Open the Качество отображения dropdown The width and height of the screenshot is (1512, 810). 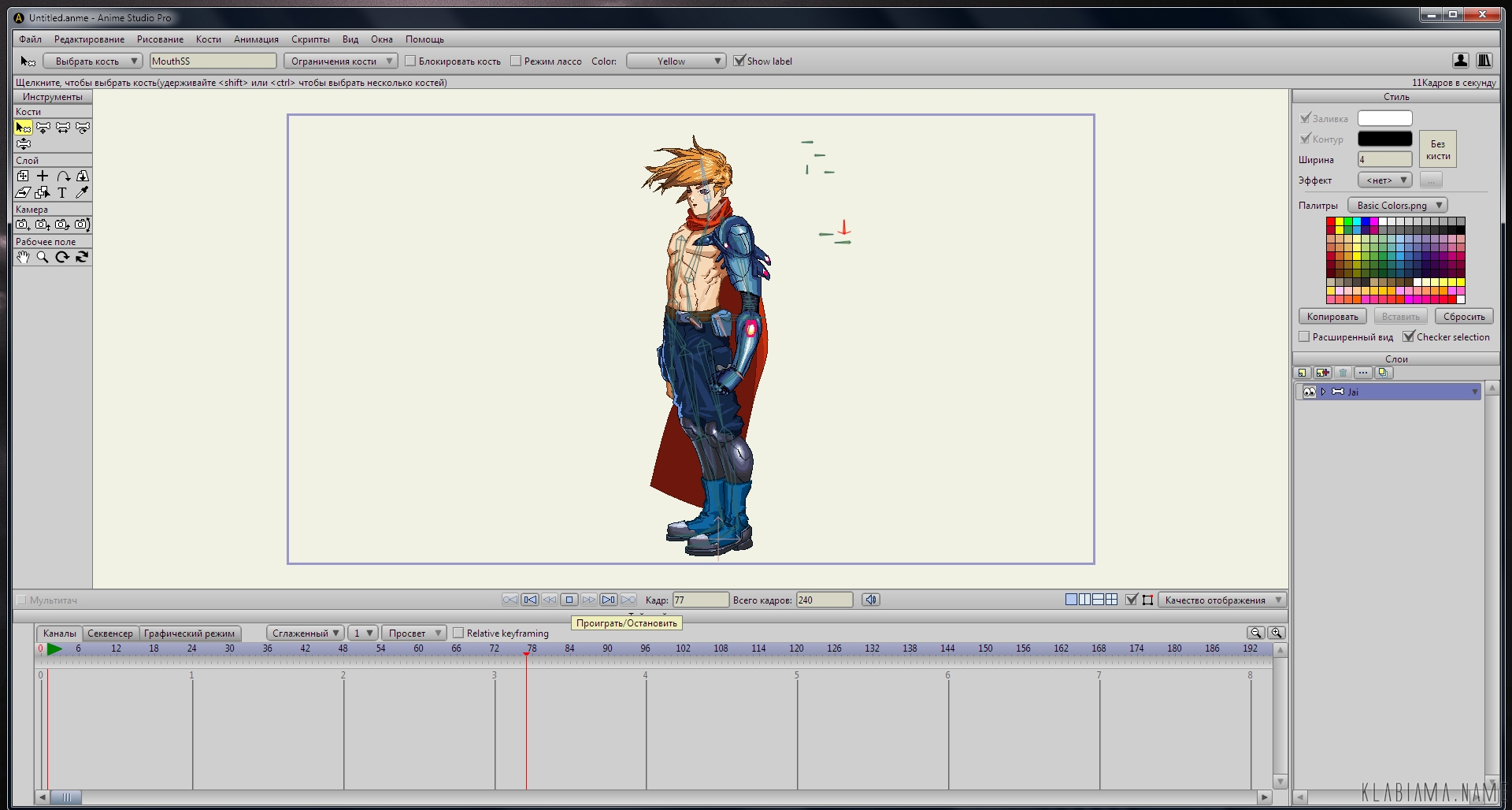click(x=1221, y=600)
